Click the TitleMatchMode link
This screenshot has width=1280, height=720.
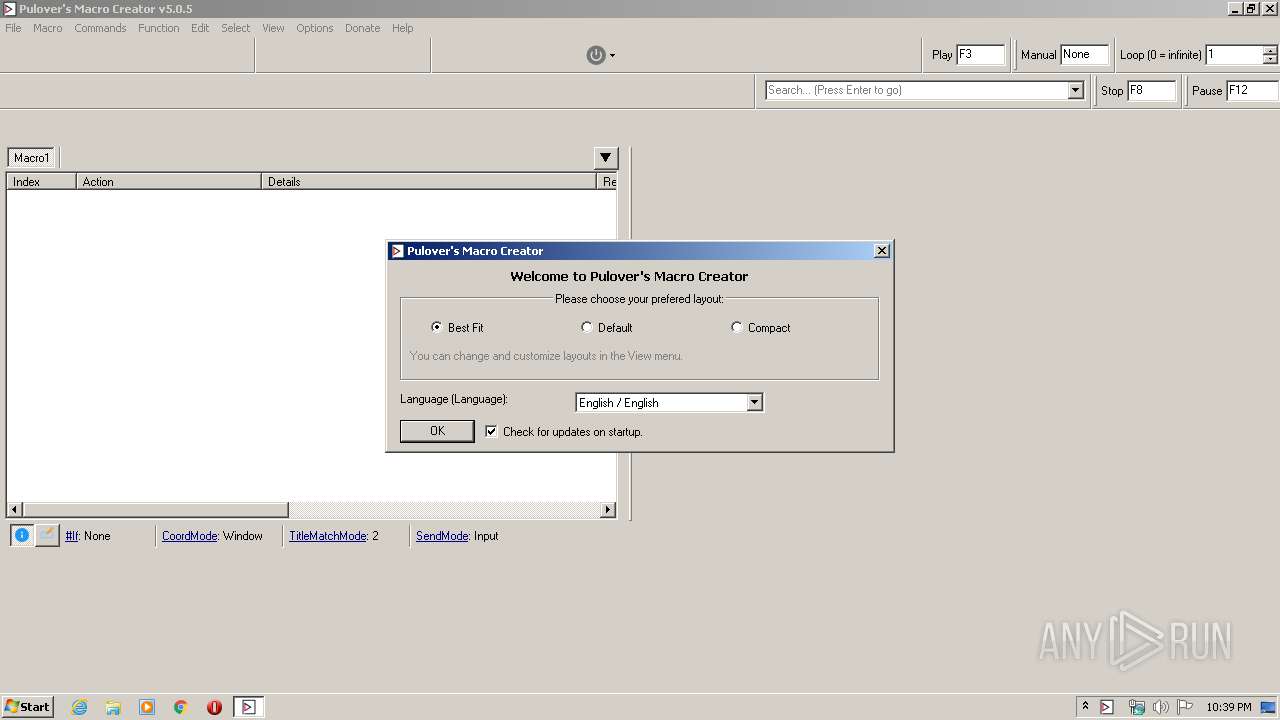coord(328,536)
